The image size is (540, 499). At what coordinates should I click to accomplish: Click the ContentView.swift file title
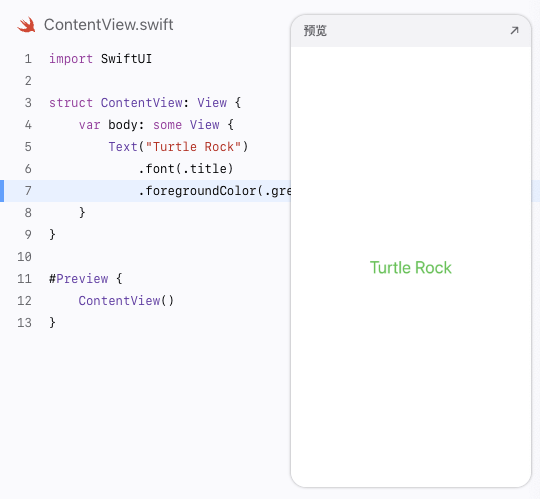tap(108, 25)
